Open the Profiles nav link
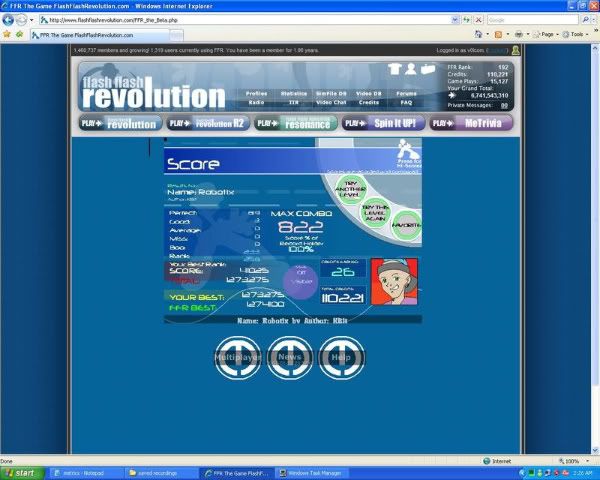The height and width of the screenshot is (480, 600). tap(256, 93)
